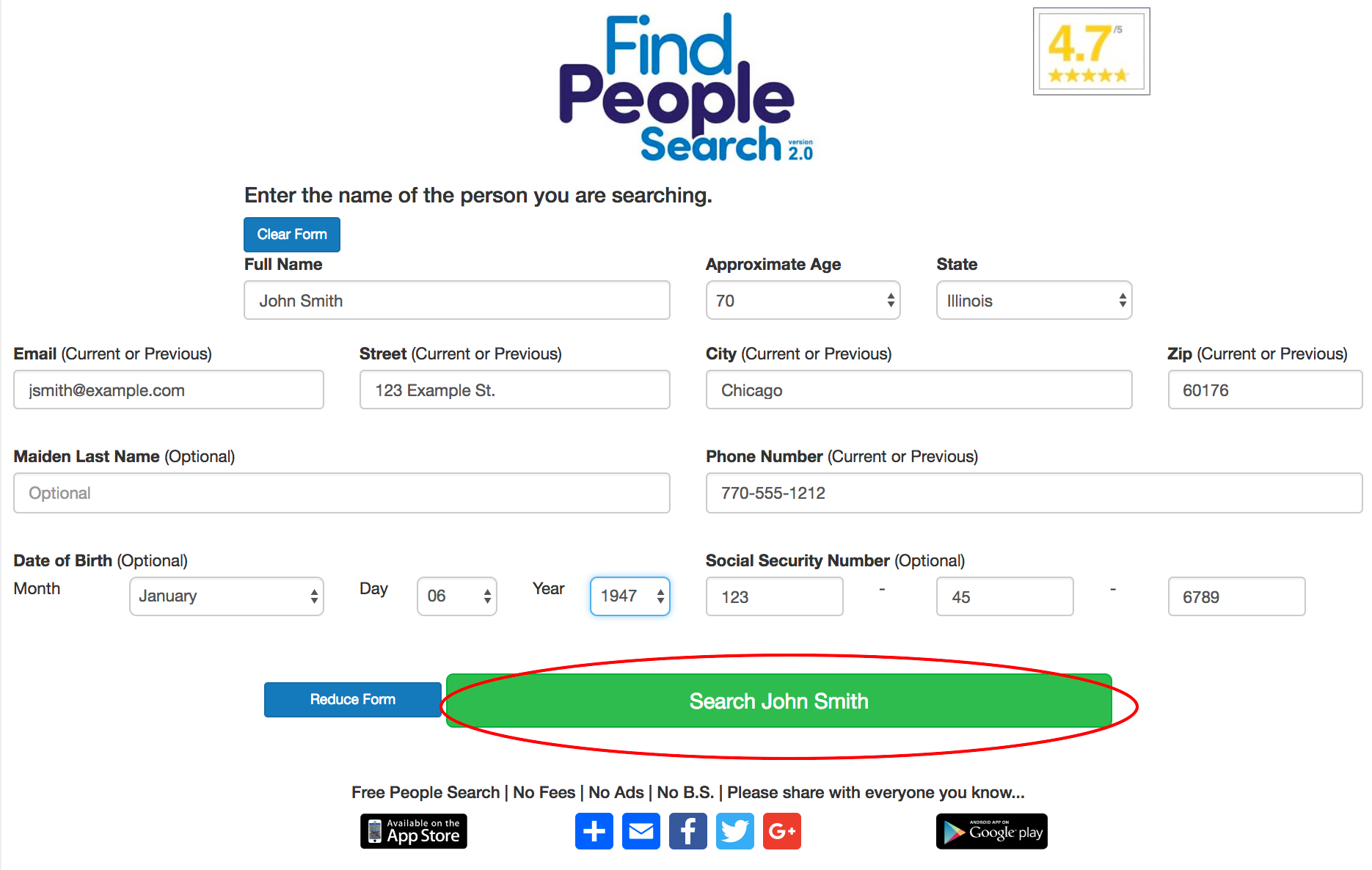Click the email share envelope icon

[x=641, y=831]
